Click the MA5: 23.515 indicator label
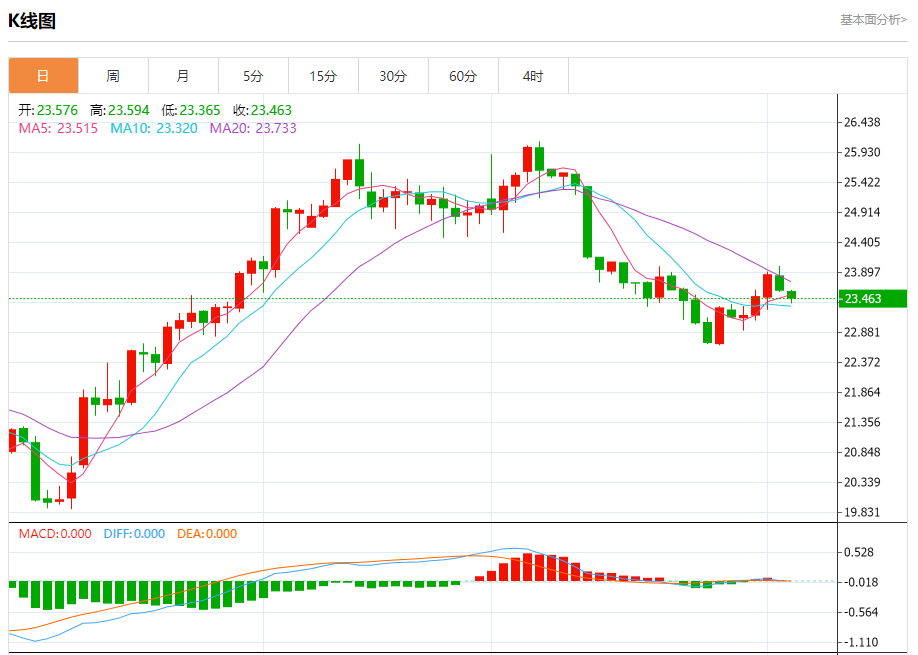The width and height of the screenshot is (918, 655). coord(58,128)
